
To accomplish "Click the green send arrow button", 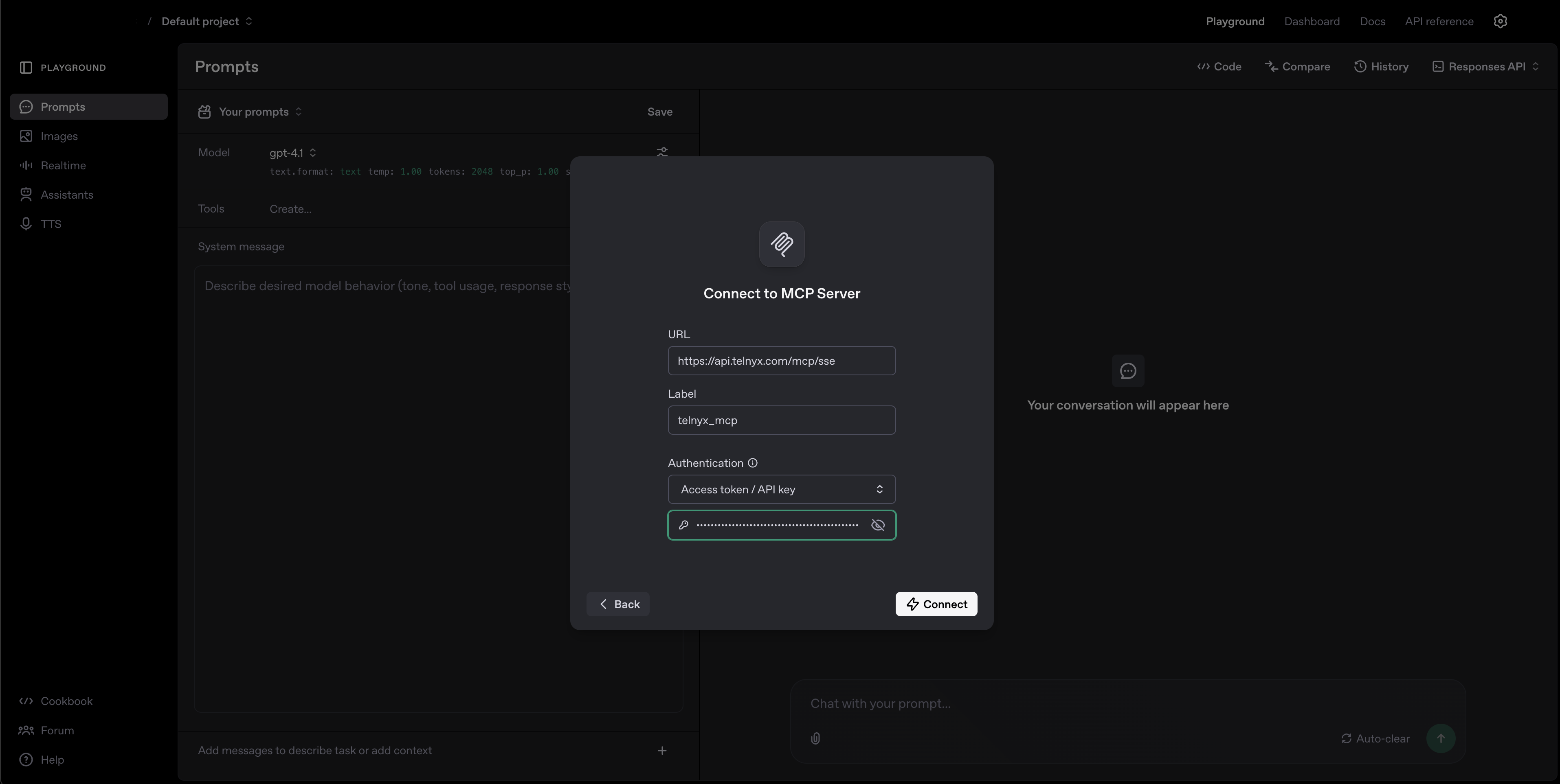I will click(x=1441, y=738).
